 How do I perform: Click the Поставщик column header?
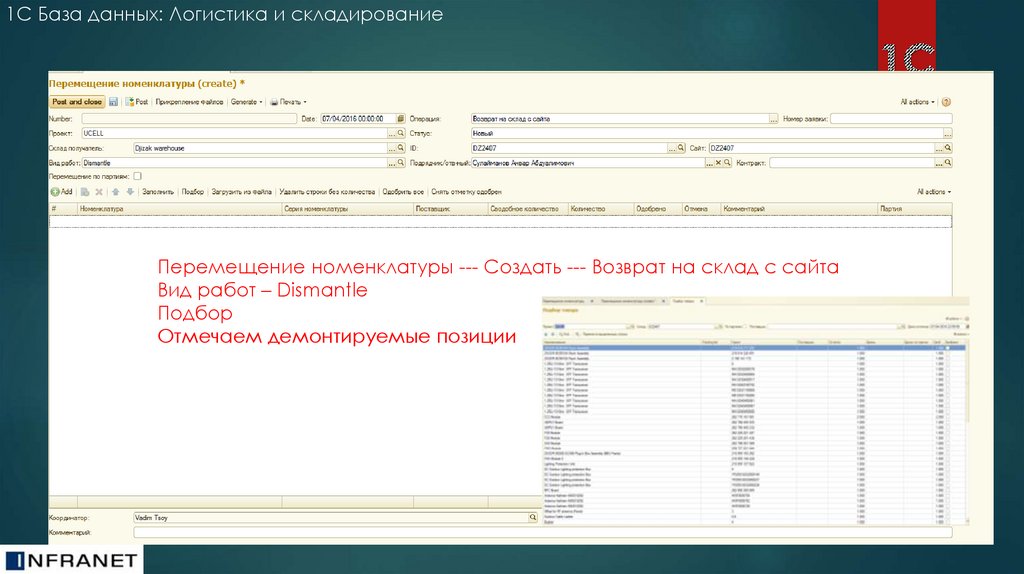(451, 209)
